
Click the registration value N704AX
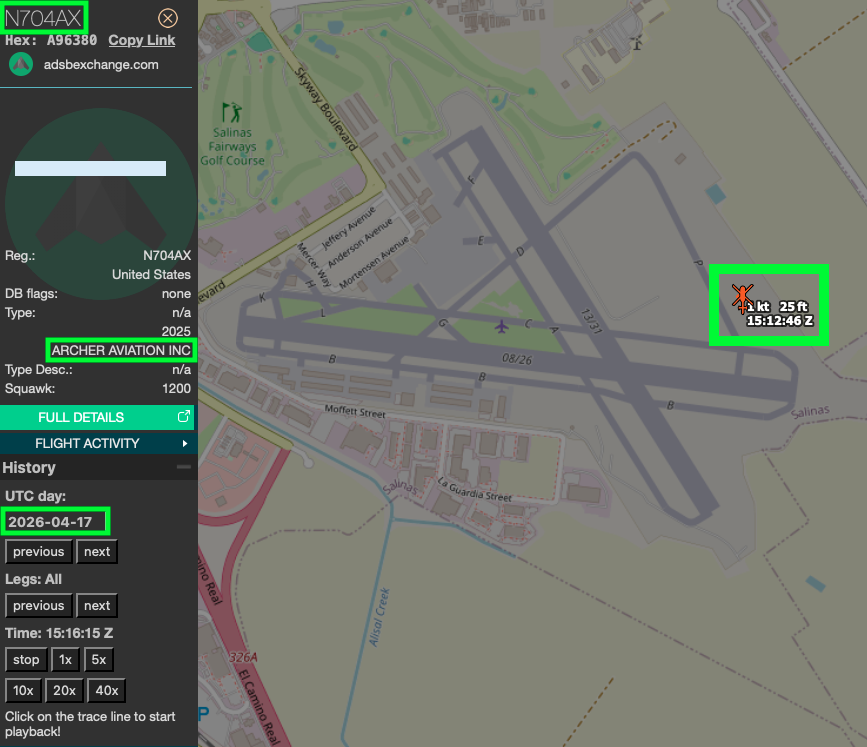(167, 255)
